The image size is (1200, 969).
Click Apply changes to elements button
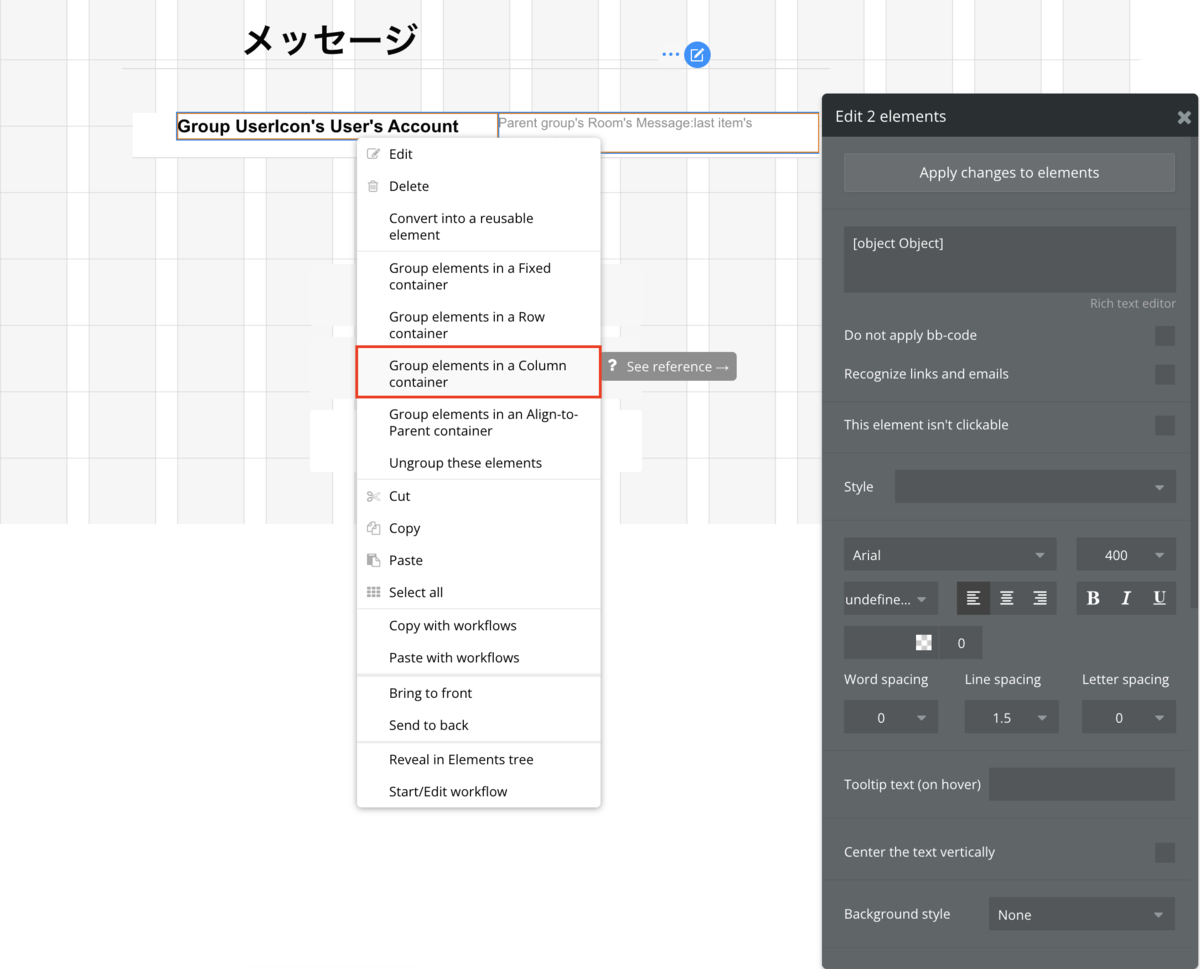coord(1009,172)
